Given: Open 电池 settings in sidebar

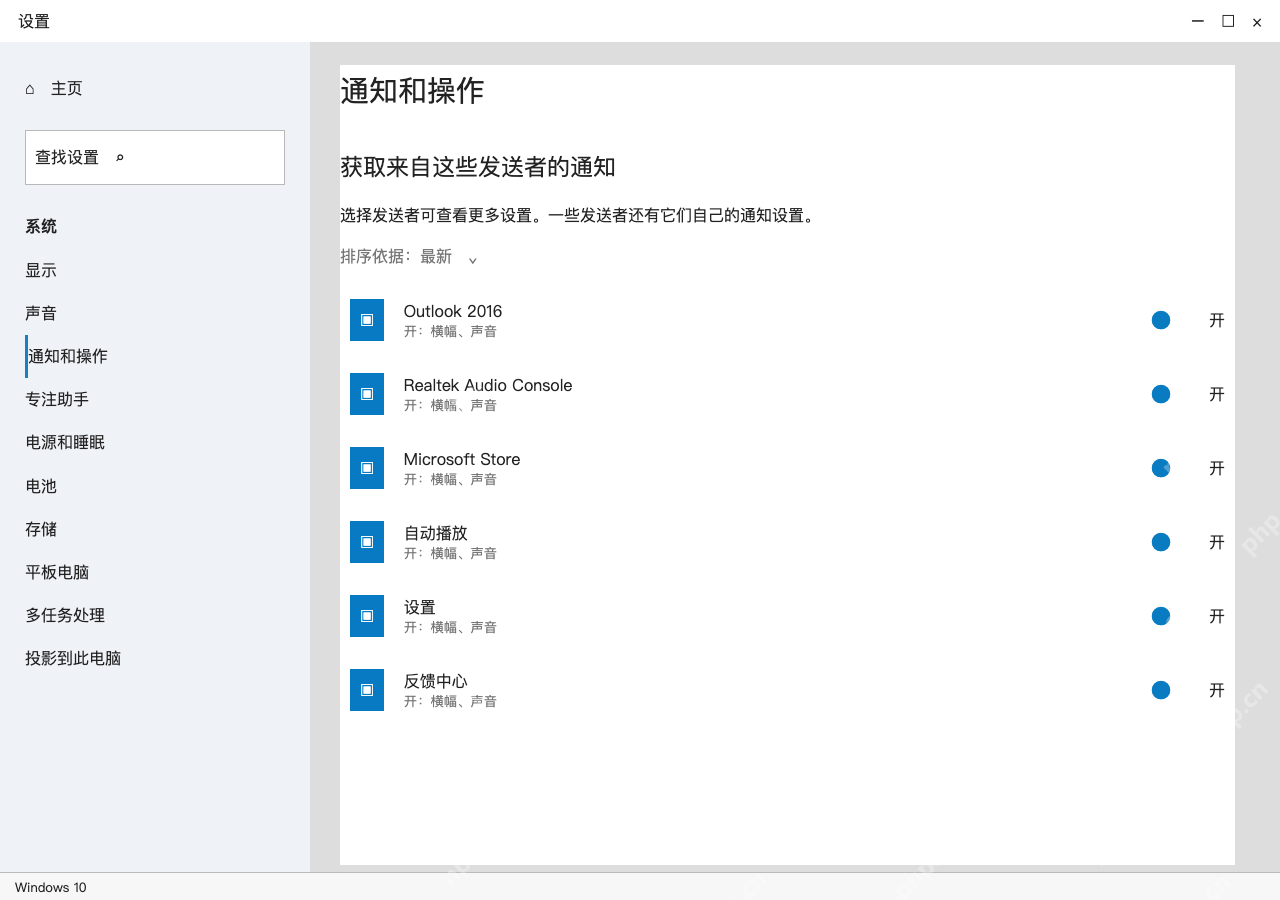Looking at the screenshot, I should pos(41,486).
